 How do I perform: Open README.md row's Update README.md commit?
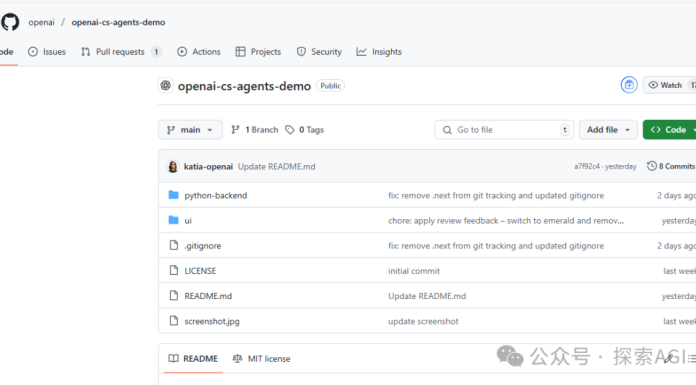[427, 296]
